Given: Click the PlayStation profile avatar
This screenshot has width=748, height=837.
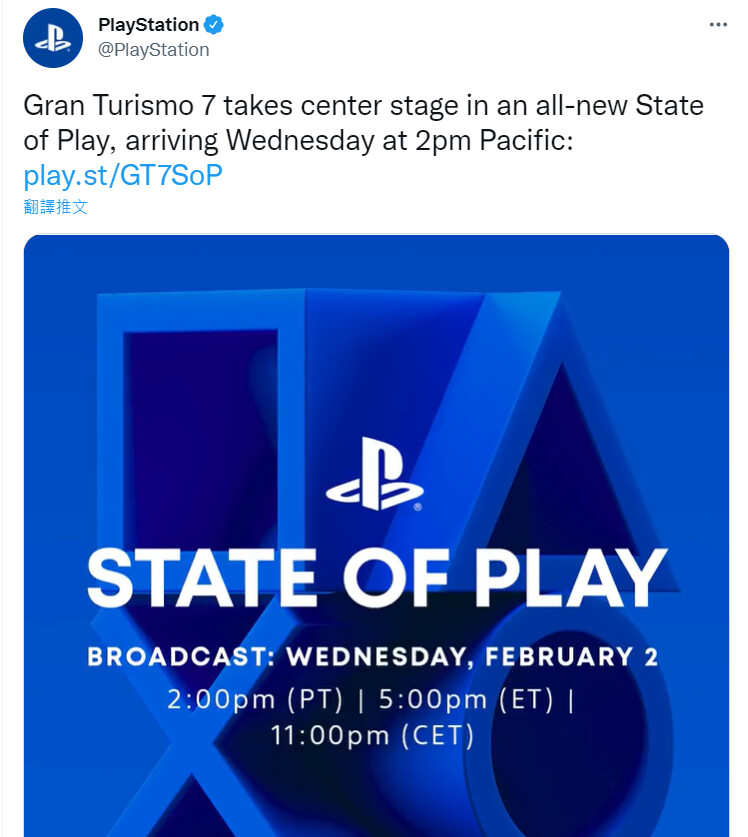Looking at the screenshot, I should pyautogui.click(x=52, y=38).
